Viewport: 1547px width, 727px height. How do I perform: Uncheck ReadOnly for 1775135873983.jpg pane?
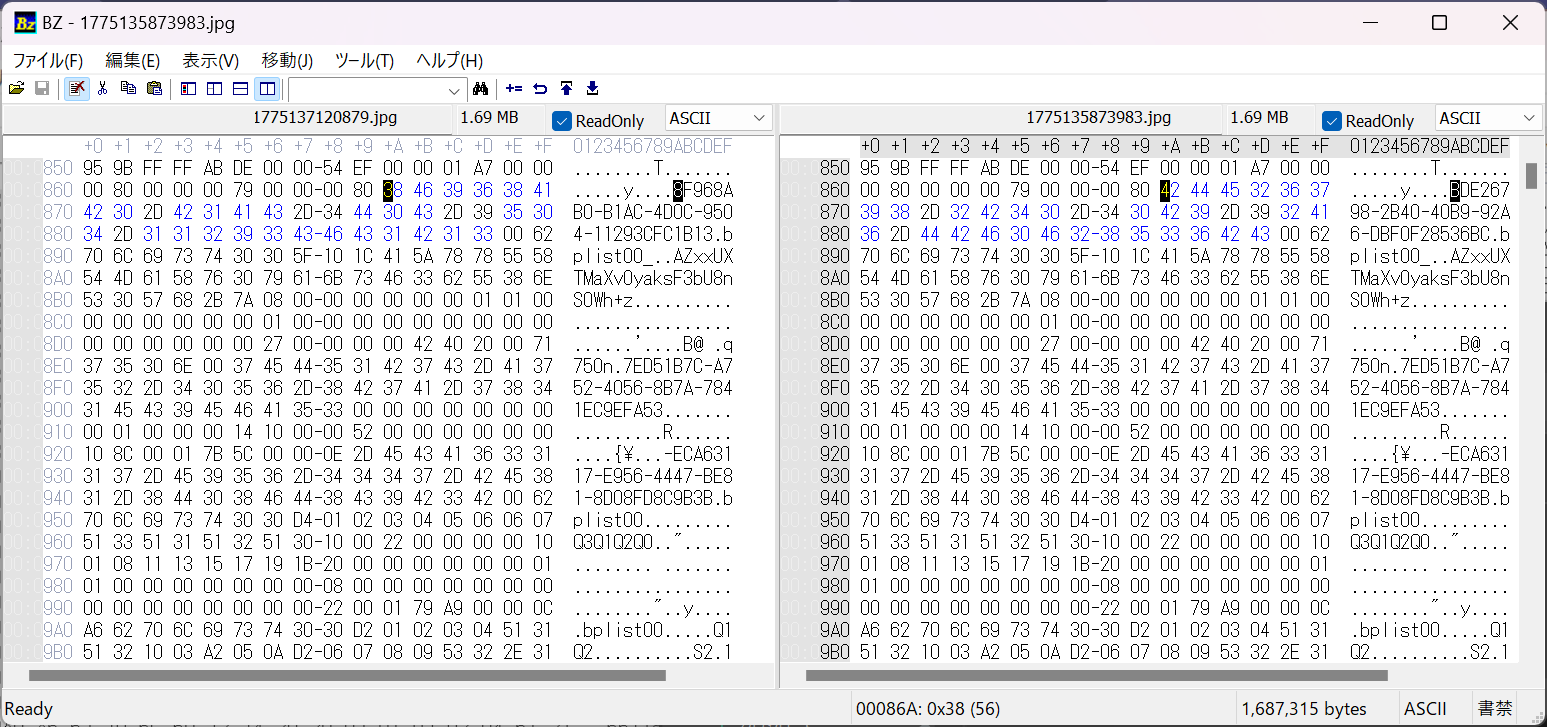[x=1331, y=121]
